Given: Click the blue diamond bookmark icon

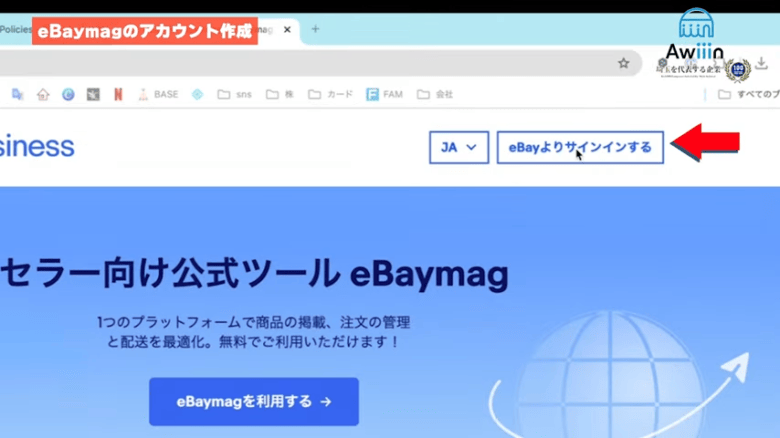Looking at the screenshot, I should tap(197, 95).
